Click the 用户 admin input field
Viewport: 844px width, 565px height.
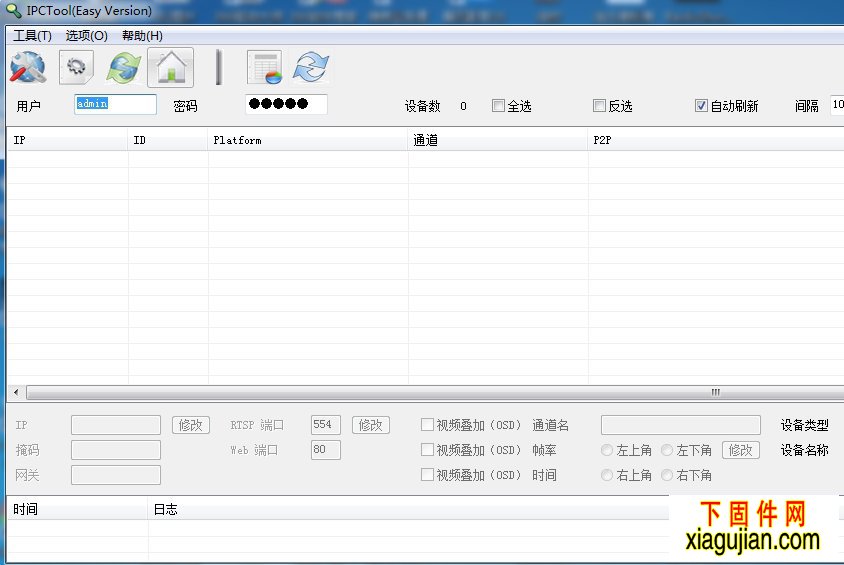pos(115,104)
